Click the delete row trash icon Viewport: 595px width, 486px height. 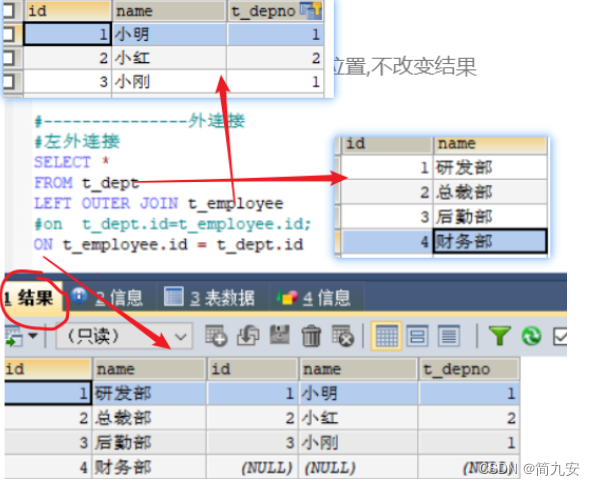311,336
